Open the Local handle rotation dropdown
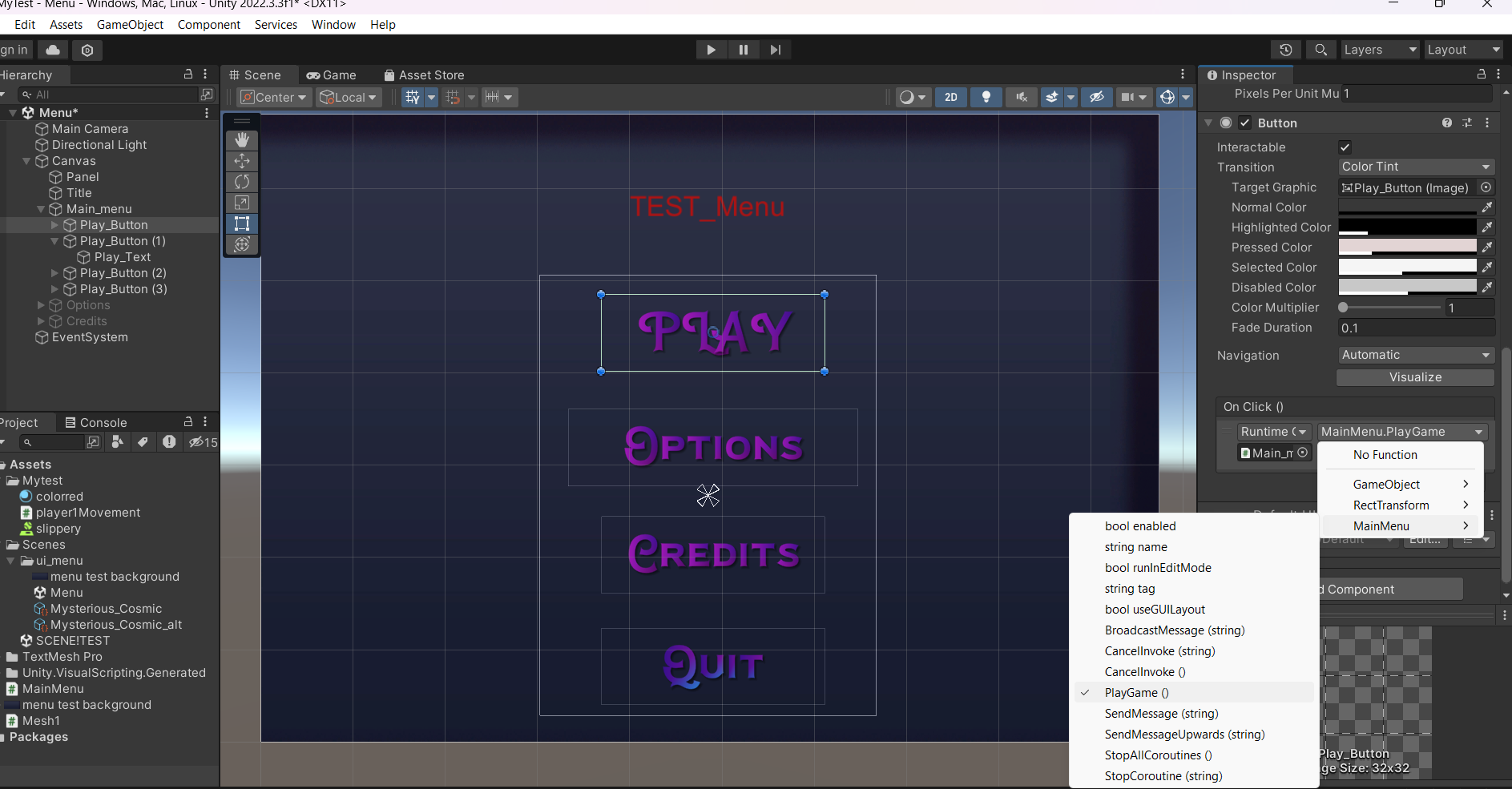The image size is (1512, 789). coord(348,97)
